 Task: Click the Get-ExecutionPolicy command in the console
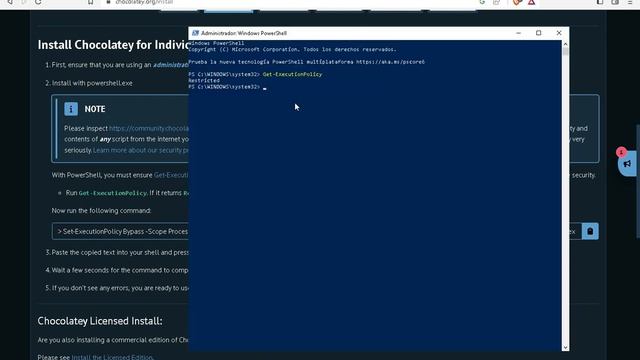click(292, 74)
